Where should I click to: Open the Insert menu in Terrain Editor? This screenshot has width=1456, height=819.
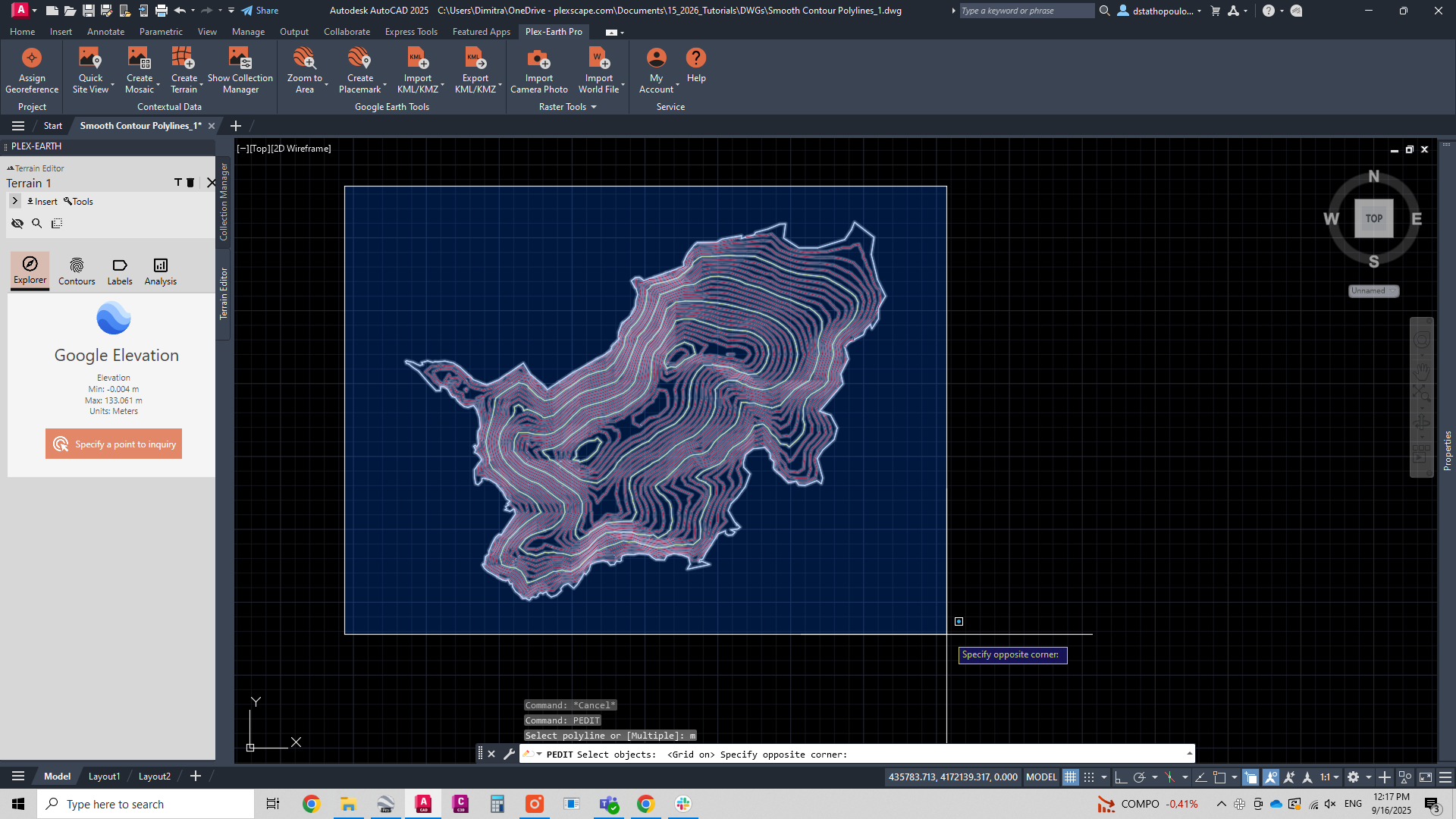pyautogui.click(x=42, y=202)
